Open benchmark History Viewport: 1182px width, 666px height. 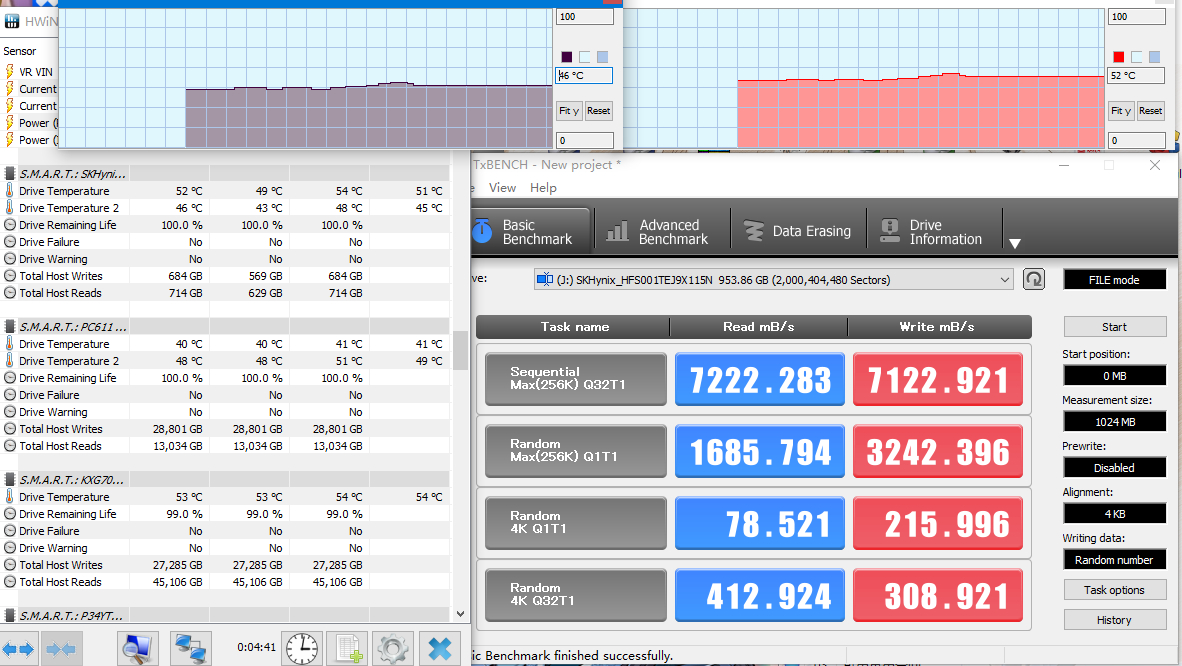coord(1114,620)
